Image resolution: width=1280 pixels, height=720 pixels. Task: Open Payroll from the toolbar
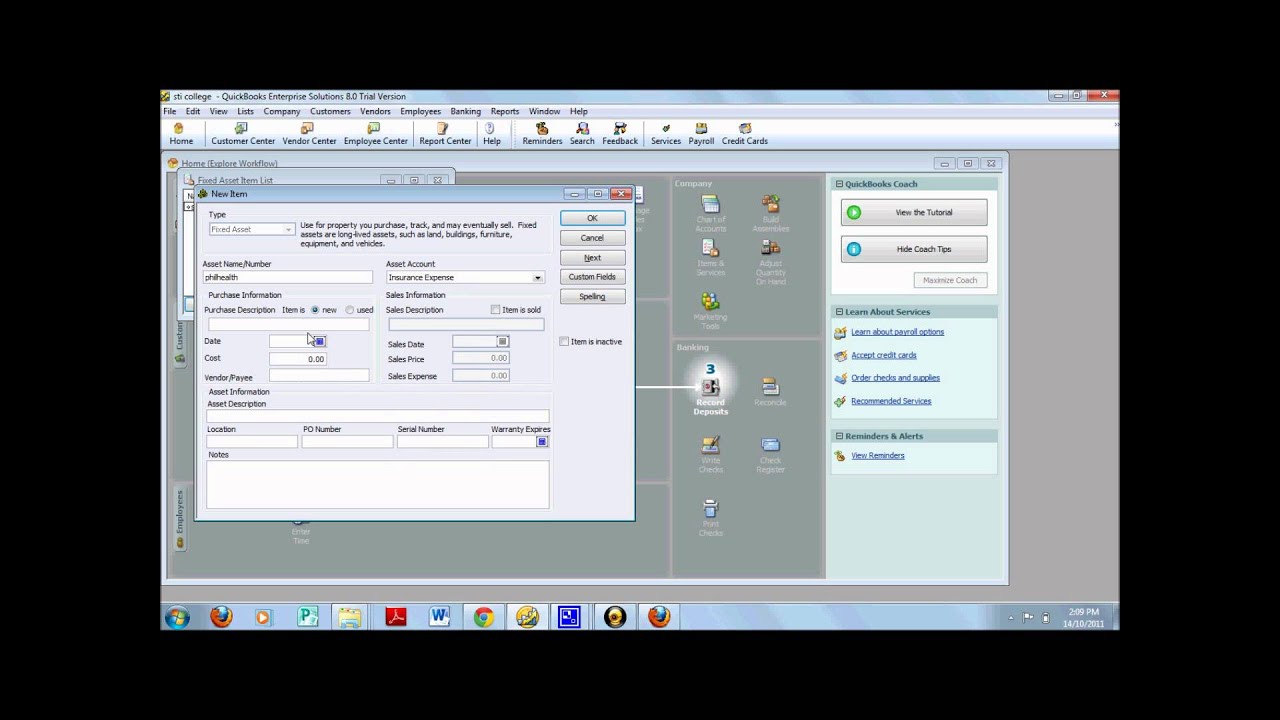click(701, 134)
